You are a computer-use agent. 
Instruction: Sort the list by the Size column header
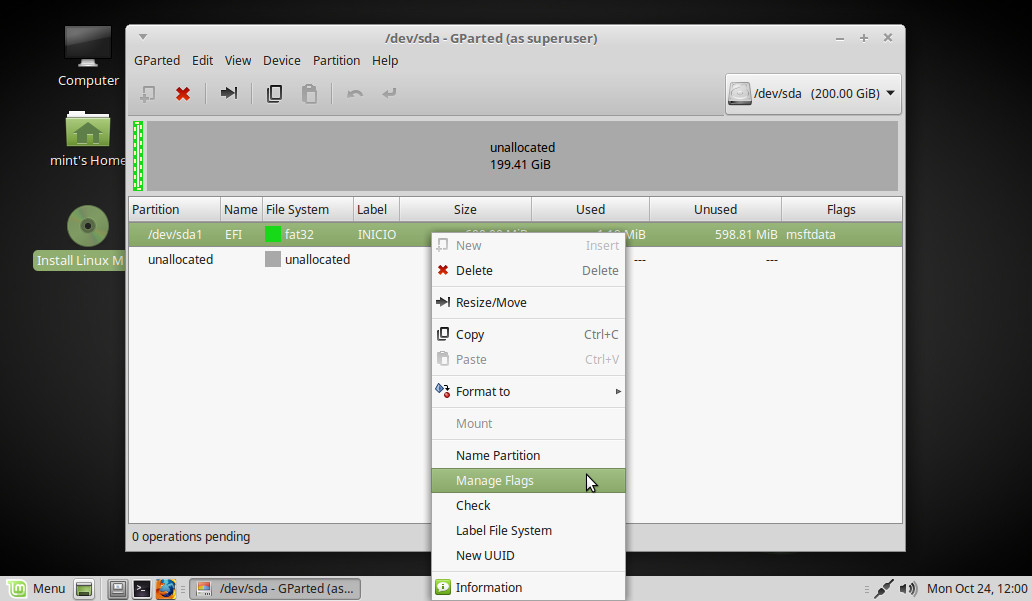[465, 210]
